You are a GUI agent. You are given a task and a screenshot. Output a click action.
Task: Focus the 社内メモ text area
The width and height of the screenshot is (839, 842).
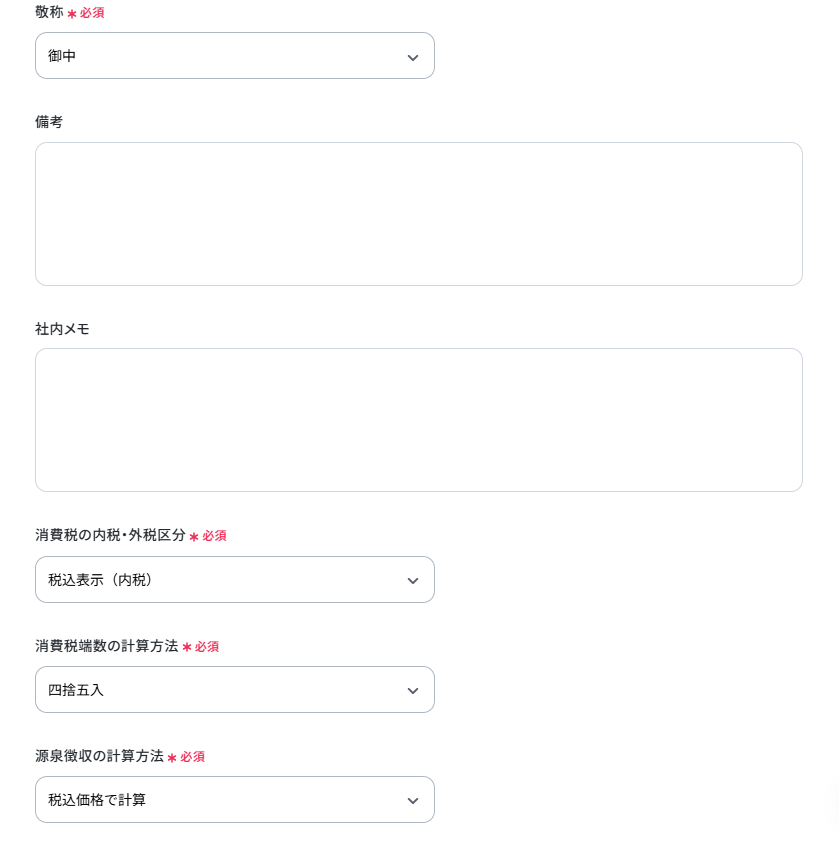[419, 420]
